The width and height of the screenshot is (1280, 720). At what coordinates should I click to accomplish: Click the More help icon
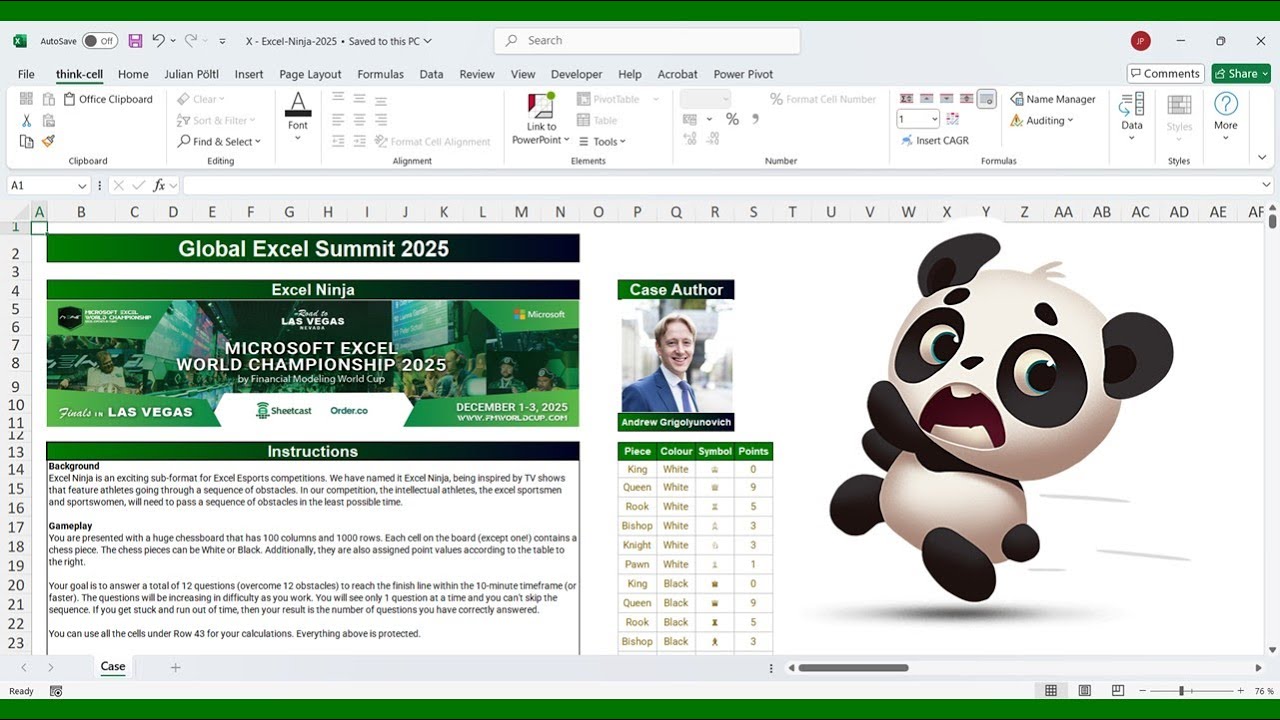pyautogui.click(x=1226, y=104)
